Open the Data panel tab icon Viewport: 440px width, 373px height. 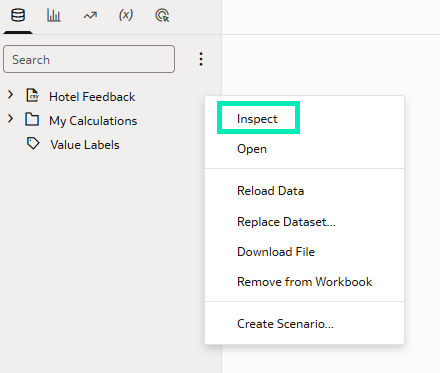(x=18, y=15)
